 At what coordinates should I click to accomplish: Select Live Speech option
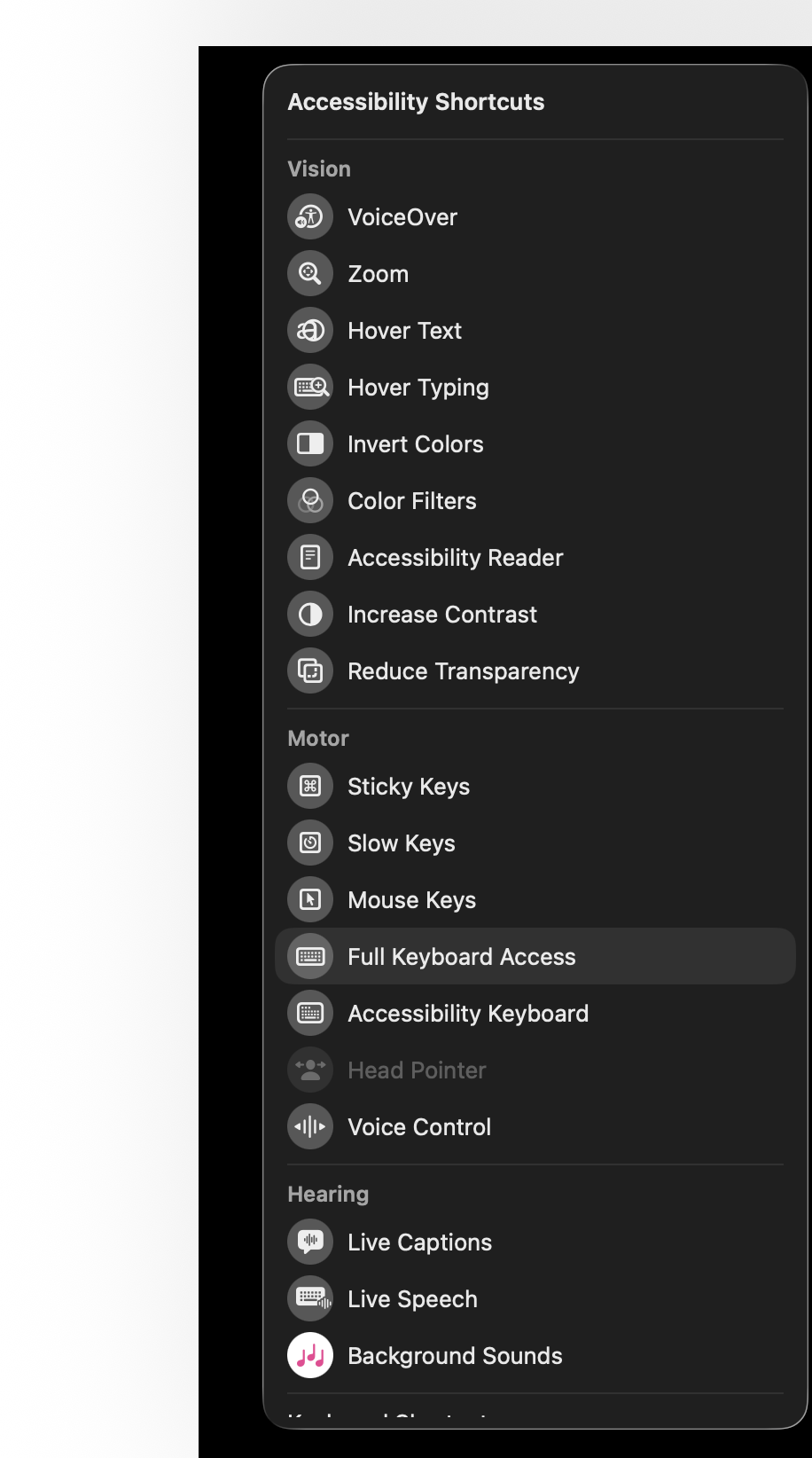(x=535, y=1299)
